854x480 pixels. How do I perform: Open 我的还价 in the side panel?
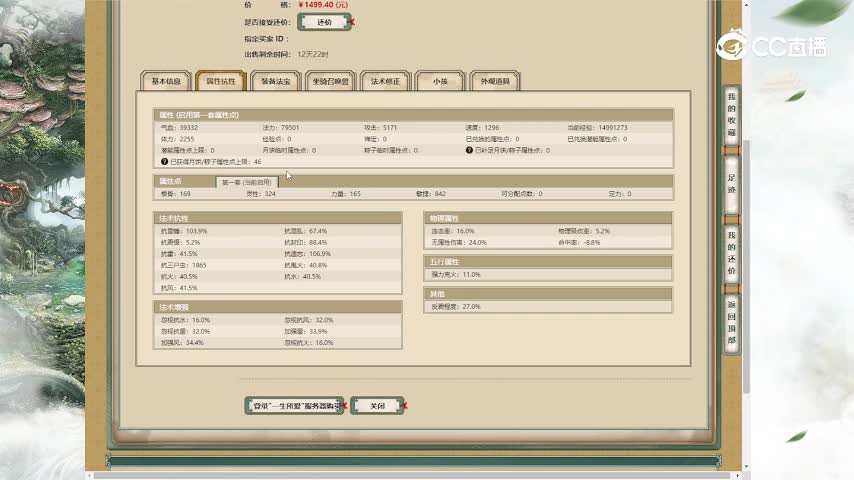coord(731,252)
